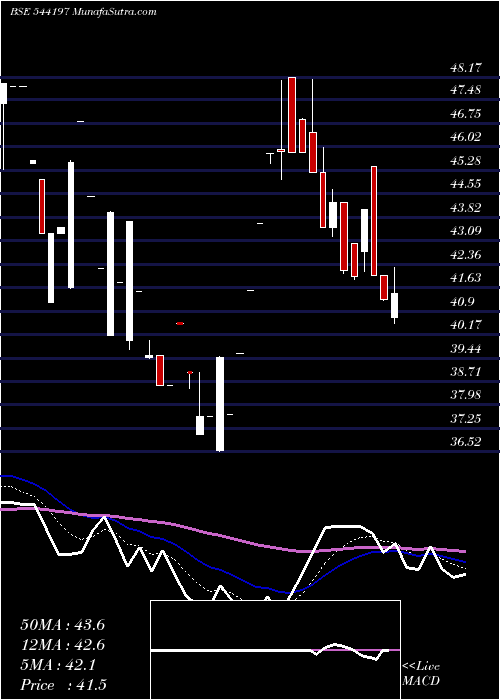Click the 46.75 price axis label
The image size is (500, 700).
click(x=466, y=114)
